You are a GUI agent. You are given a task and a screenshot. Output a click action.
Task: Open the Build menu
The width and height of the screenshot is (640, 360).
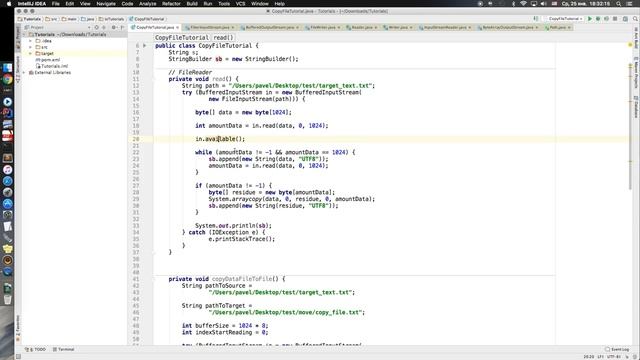192,4
